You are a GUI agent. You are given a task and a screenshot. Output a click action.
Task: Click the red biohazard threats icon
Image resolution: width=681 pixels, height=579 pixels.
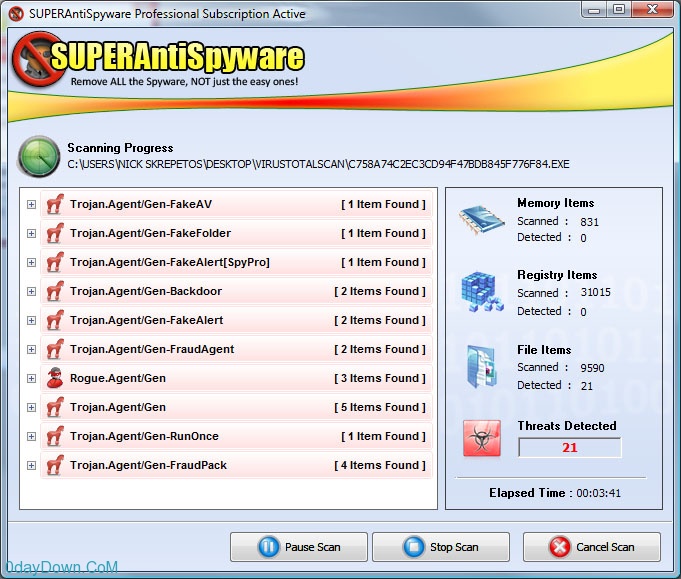pyautogui.click(x=482, y=438)
